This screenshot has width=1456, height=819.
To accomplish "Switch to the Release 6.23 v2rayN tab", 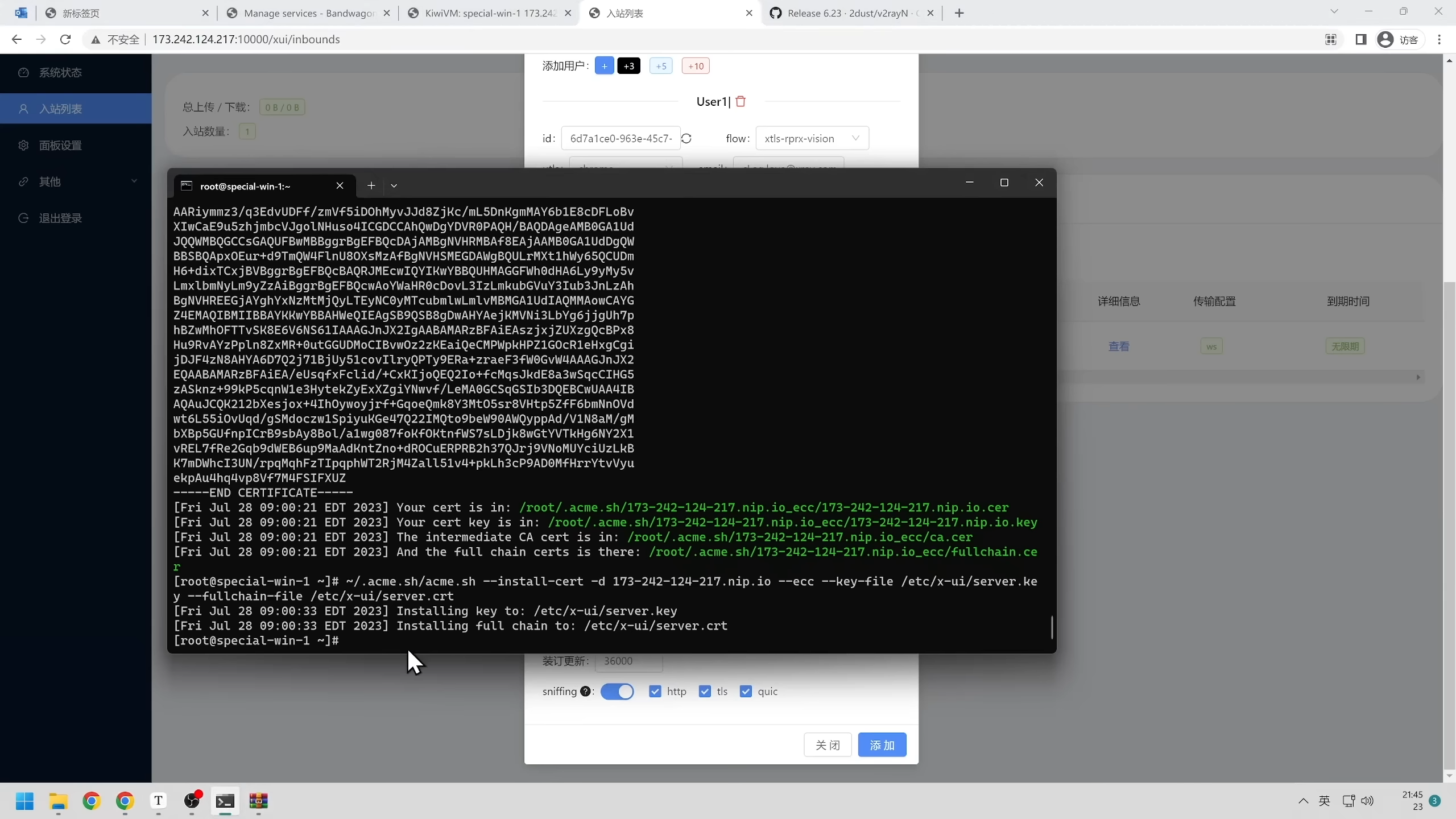I will (852, 13).
